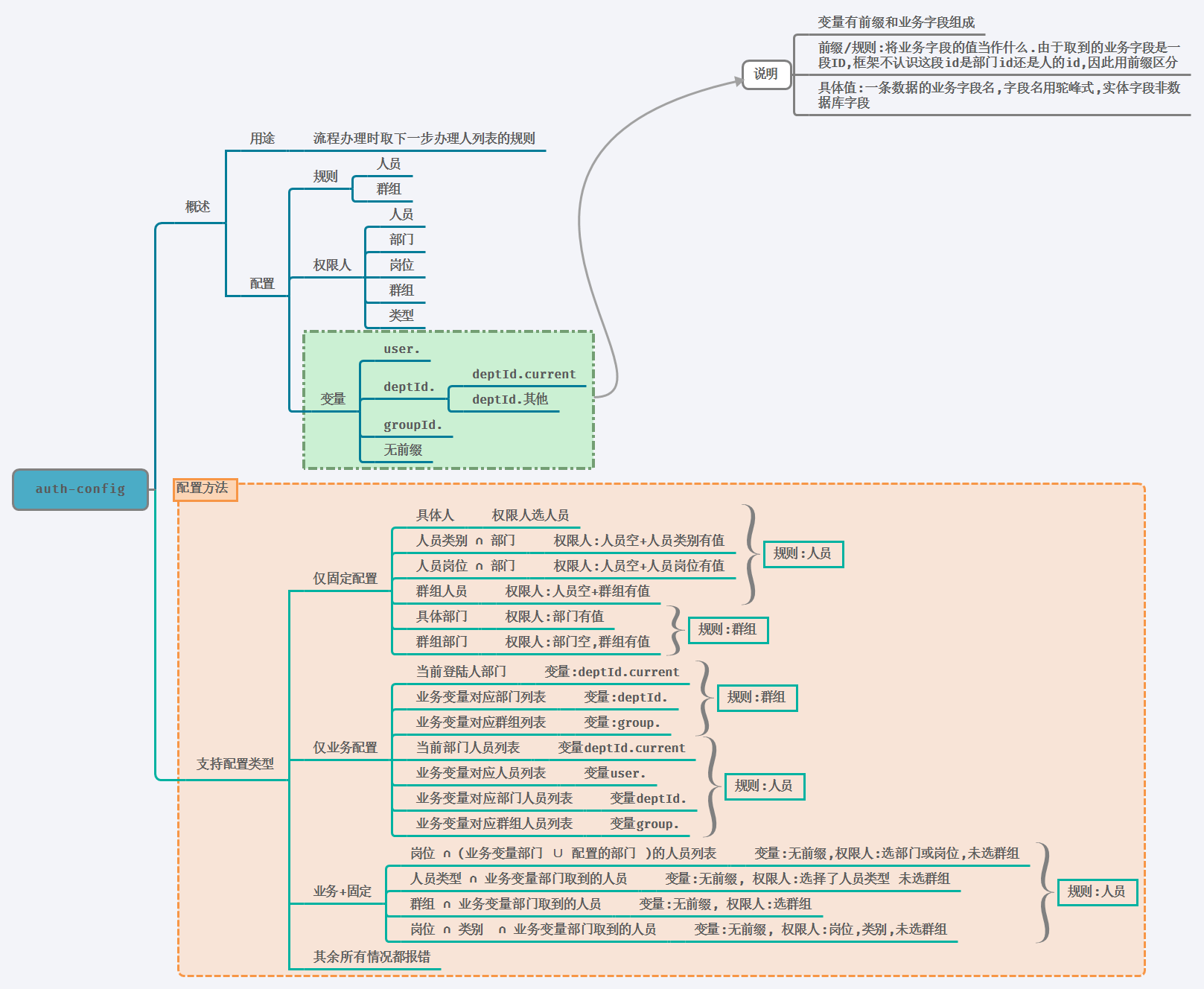The height and width of the screenshot is (989, 1204).
Task: Click the deptId.current leaf node
Action: click(x=524, y=375)
